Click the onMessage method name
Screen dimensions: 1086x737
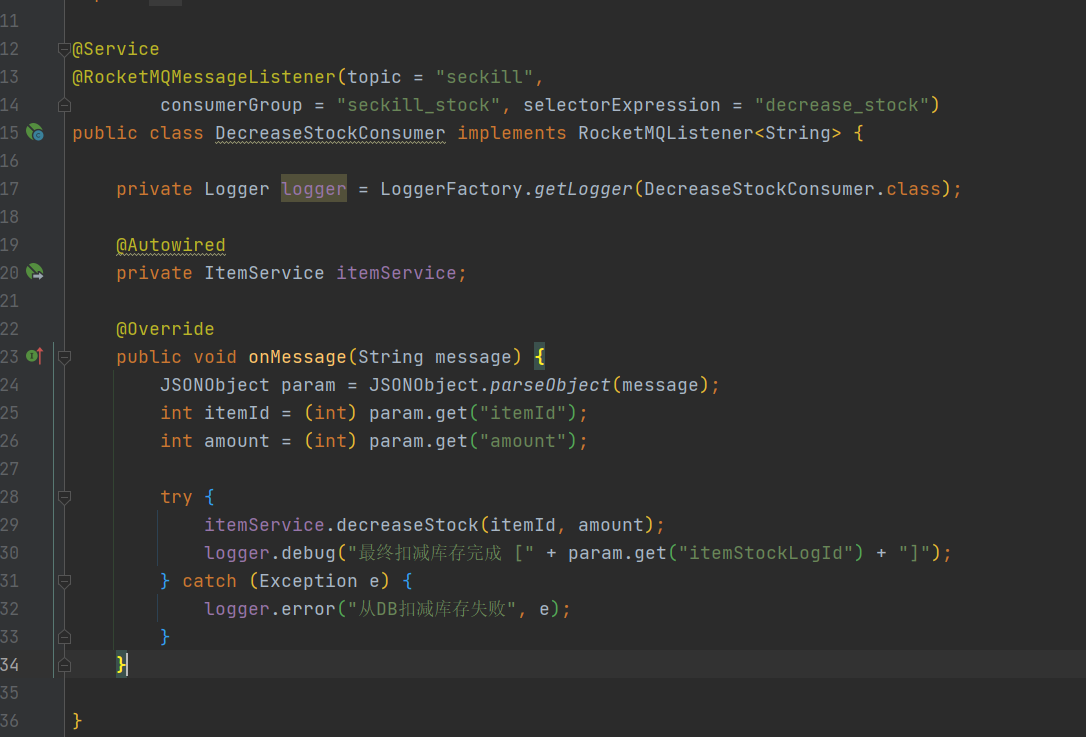(x=297, y=357)
